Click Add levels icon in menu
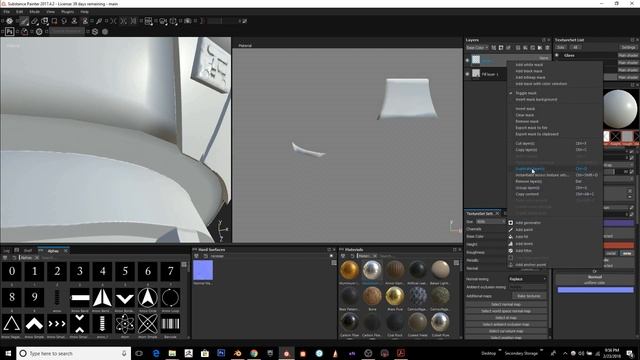This screenshot has height=360, width=640. 511,244
